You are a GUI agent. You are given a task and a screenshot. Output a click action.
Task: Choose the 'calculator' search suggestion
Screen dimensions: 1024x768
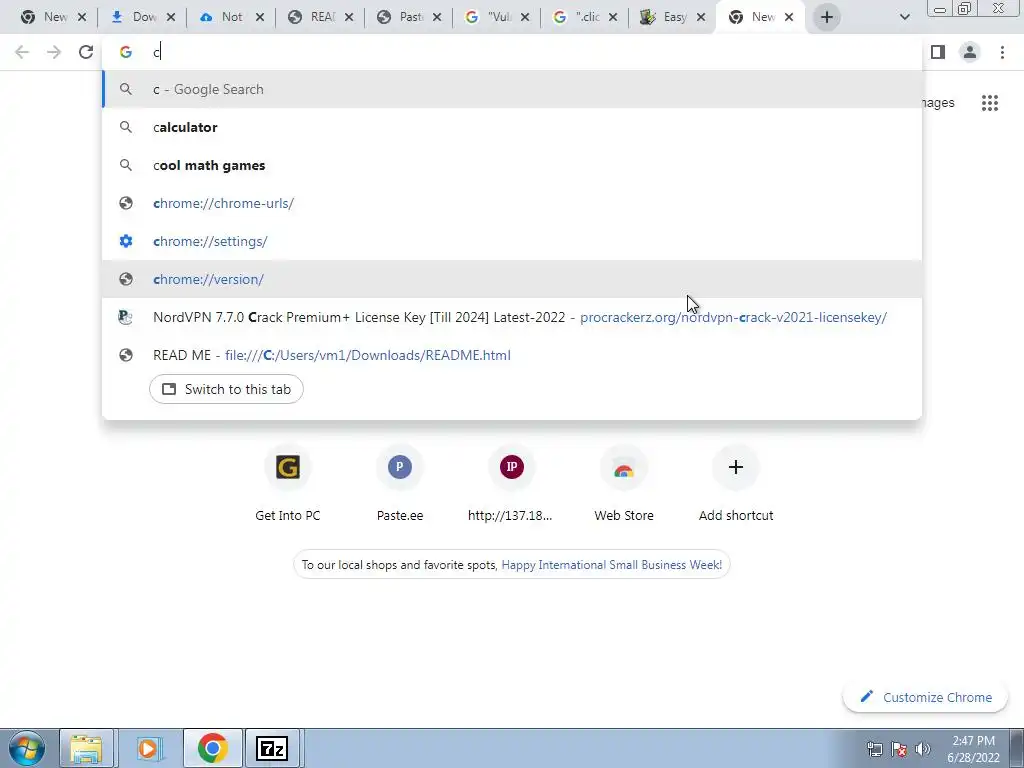[512, 127]
